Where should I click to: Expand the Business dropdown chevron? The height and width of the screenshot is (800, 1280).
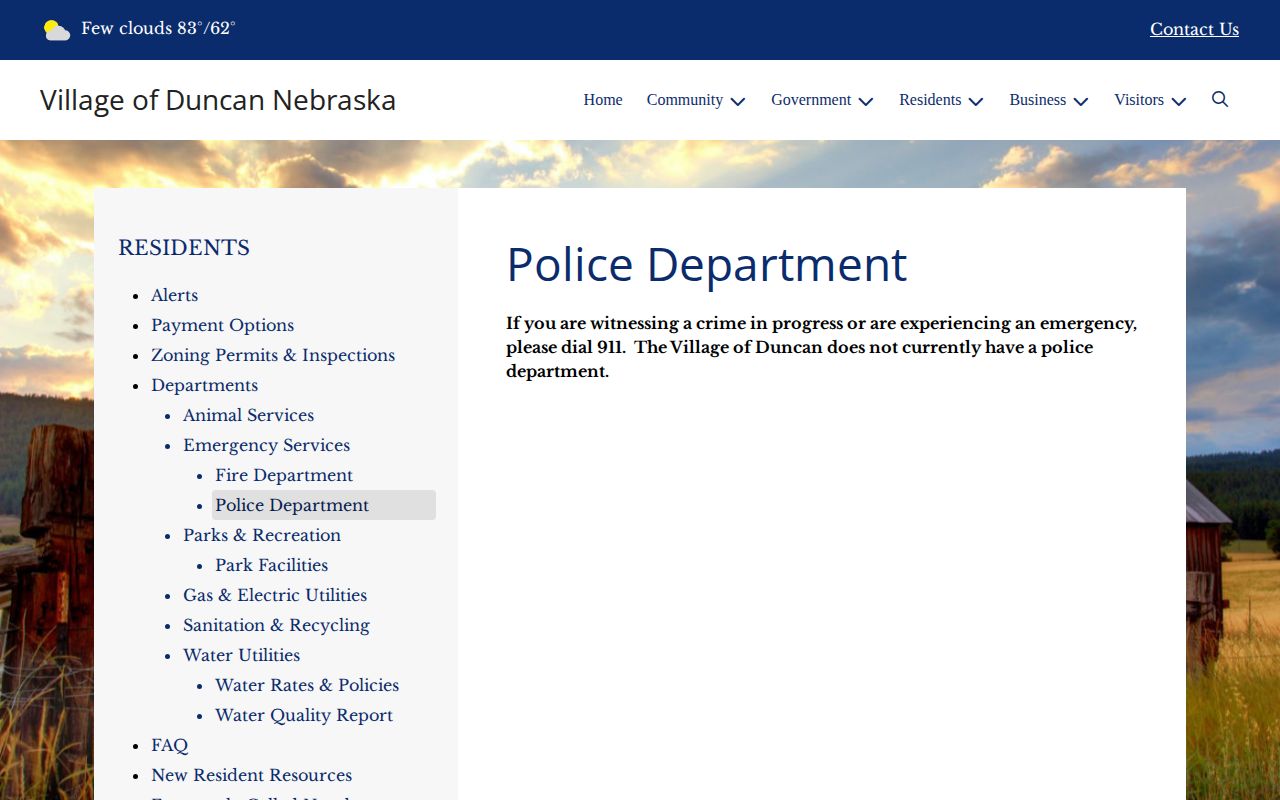click(x=1081, y=101)
